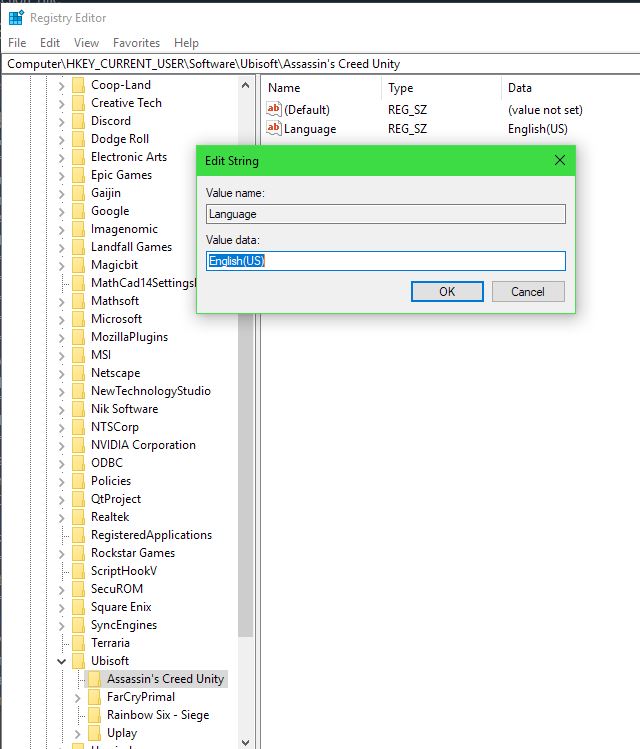The width and height of the screenshot is (640, 749).
Task: Select the Dodge Roll folder icon
Action: (x=78, y=139)
